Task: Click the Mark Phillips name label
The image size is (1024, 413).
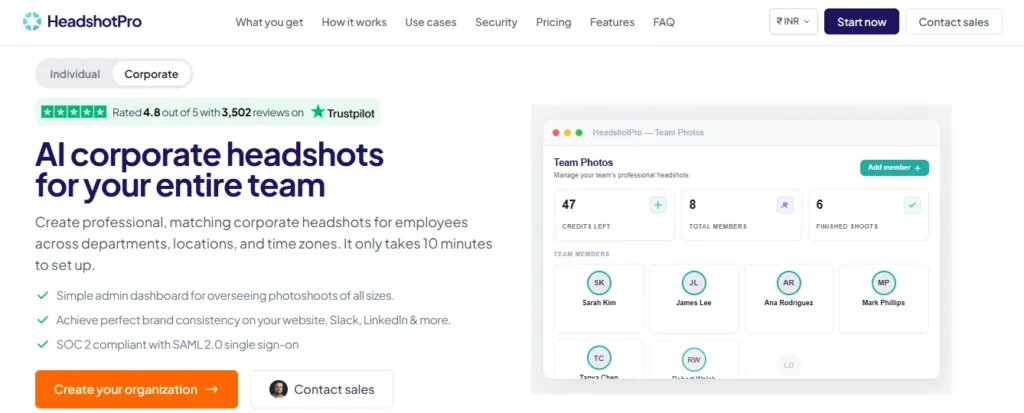Action: [x=884, y=303]
